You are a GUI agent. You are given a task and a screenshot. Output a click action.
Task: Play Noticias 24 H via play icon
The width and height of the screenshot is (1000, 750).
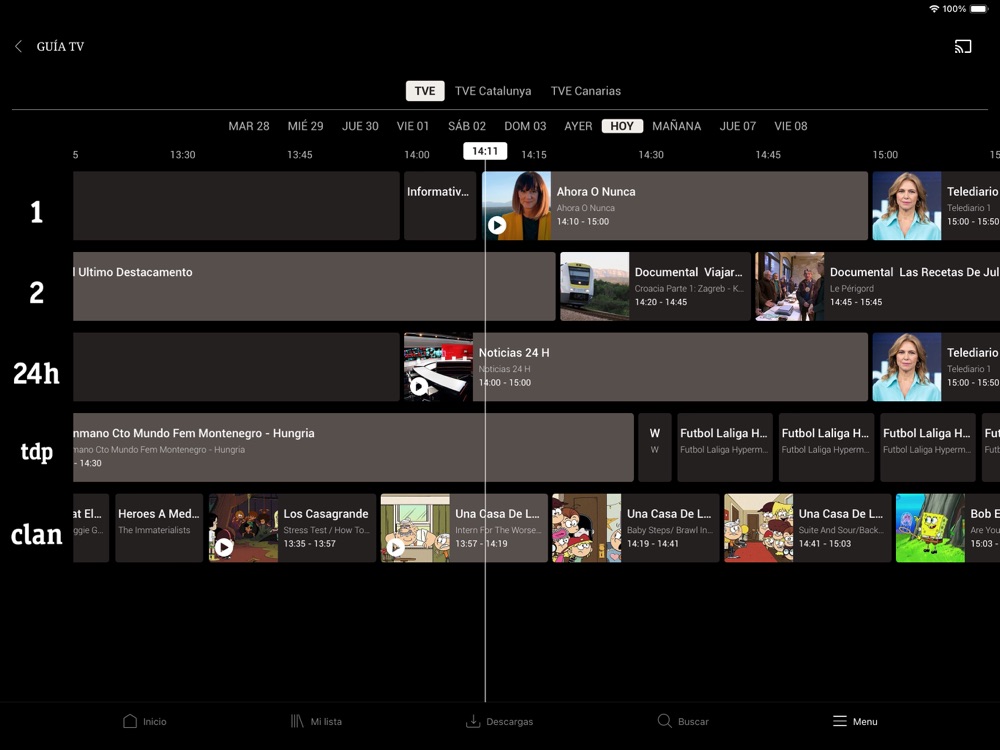point(418,386)
